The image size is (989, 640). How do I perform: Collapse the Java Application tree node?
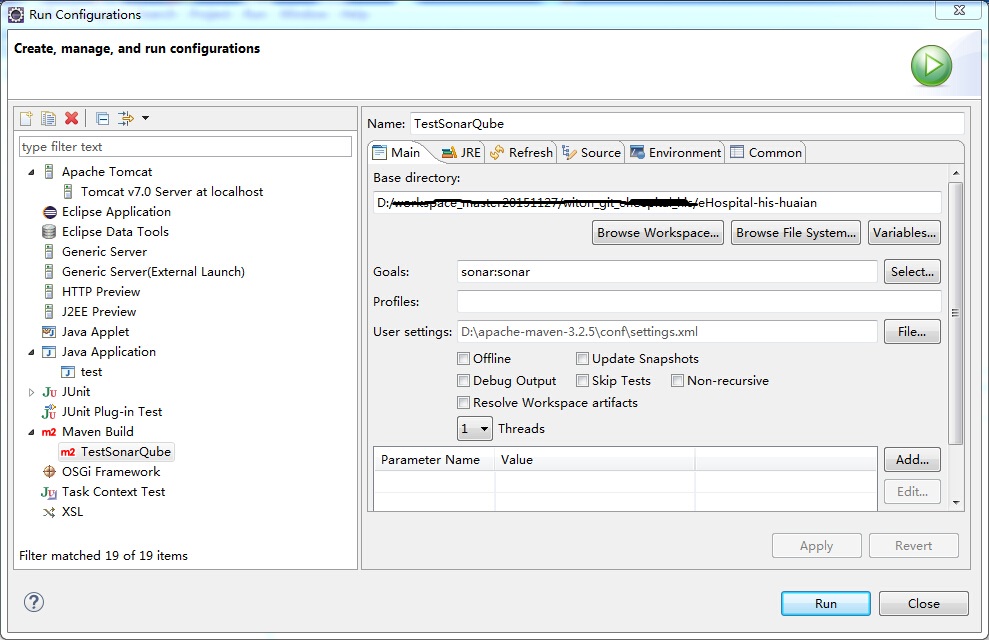32,352
